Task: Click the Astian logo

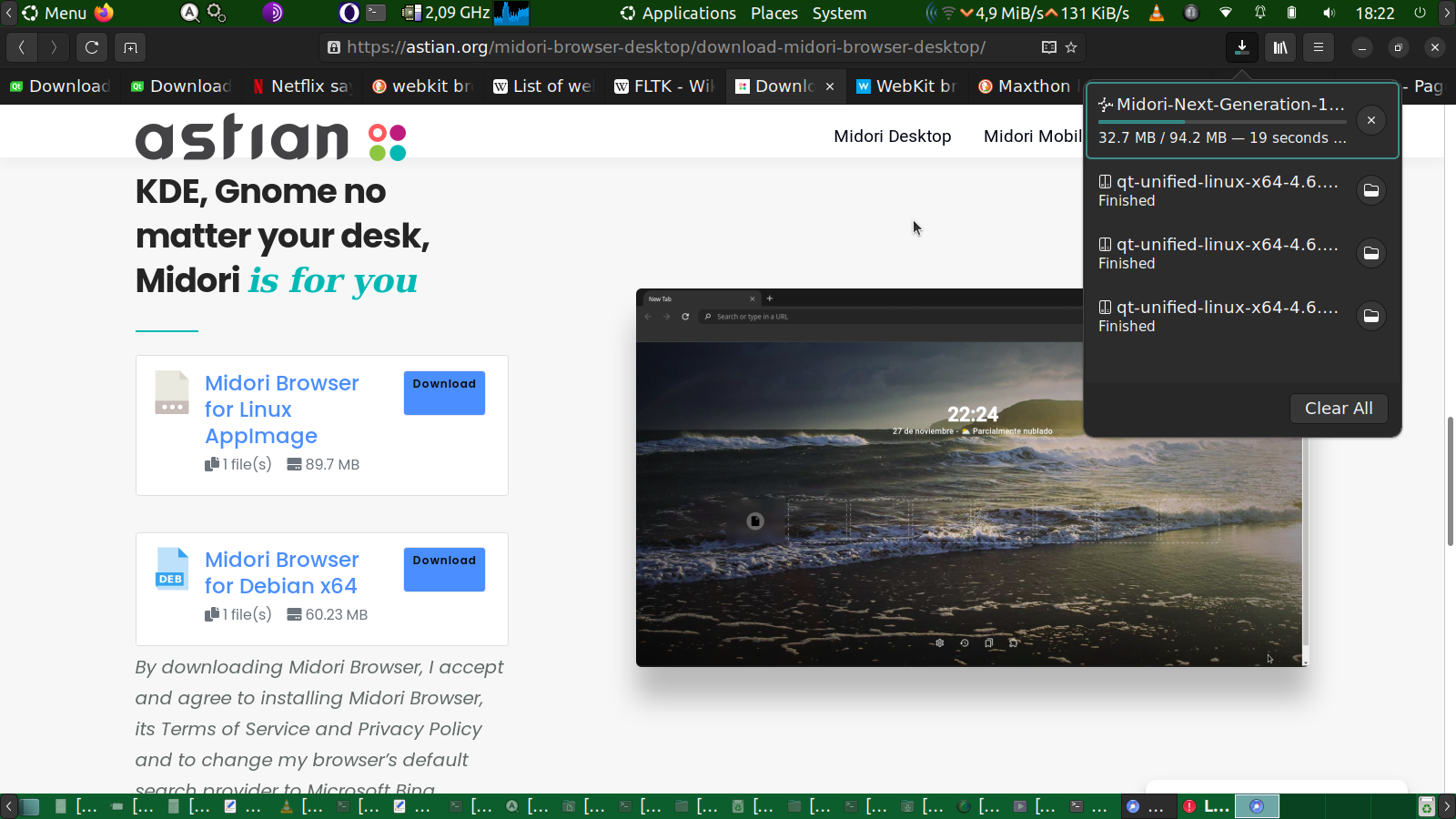Action: coord(271,137)
